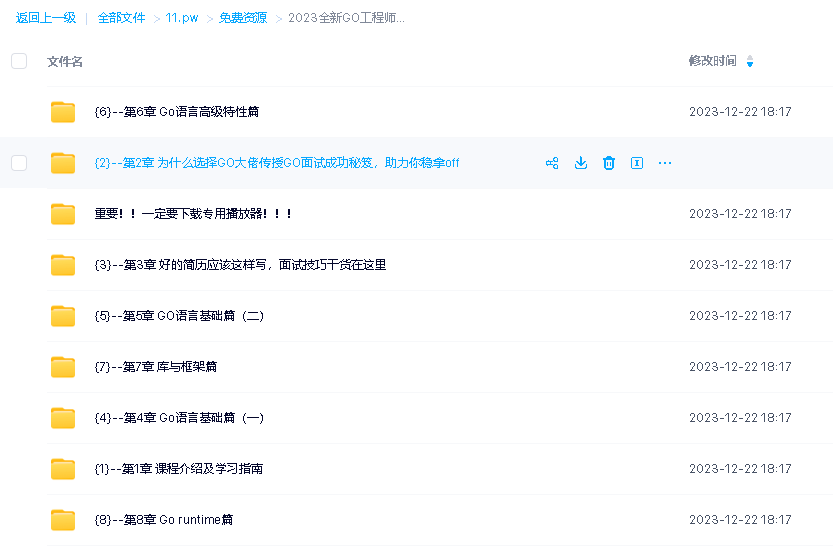Open 11.pw in the breadcrumb path

coord(182,18)
